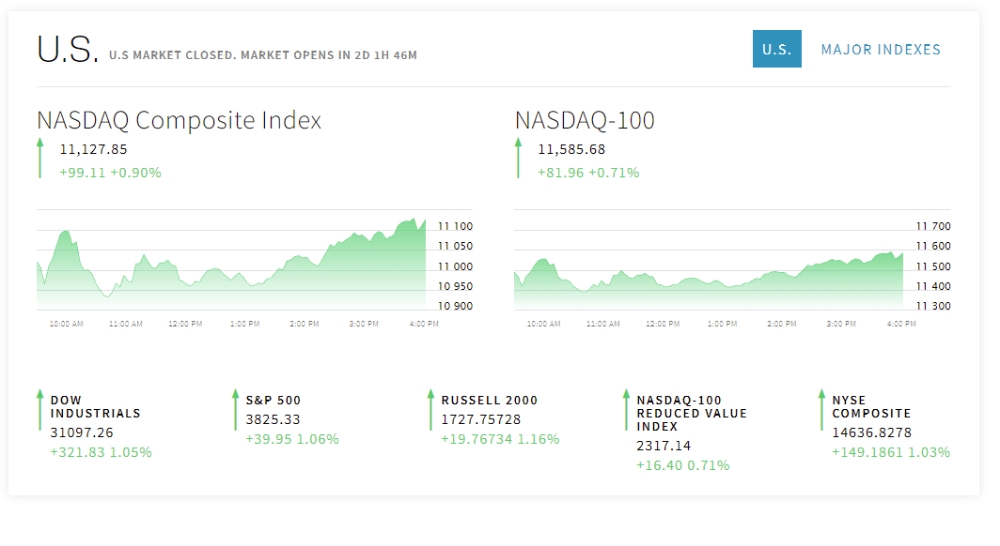Click the 10:00 AM marker on NASDAQ-100 chart
Viewport: 1000px width, 546px height.
(x=543, y=324)
